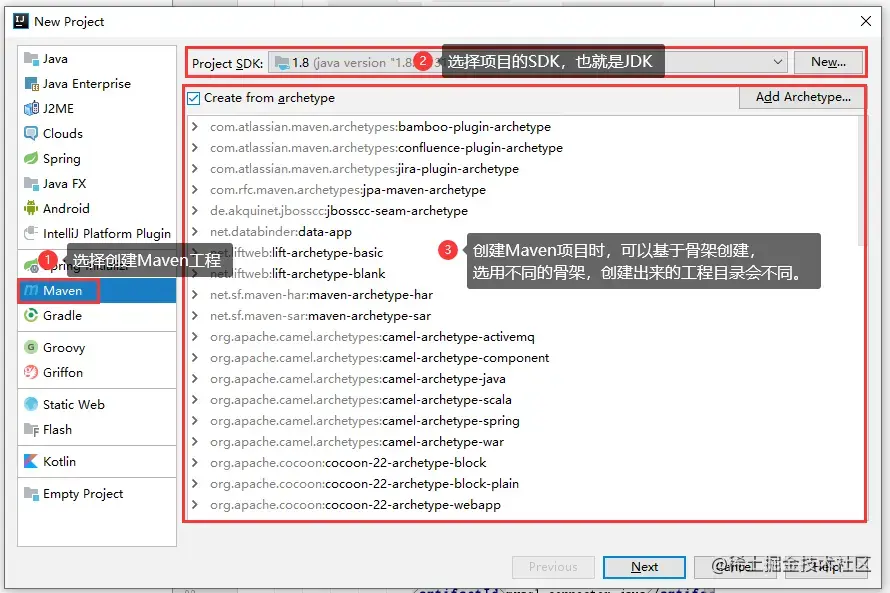Click the IntelliJ logo in title bar
Screen dimensions: 890x593
[20, 22]
